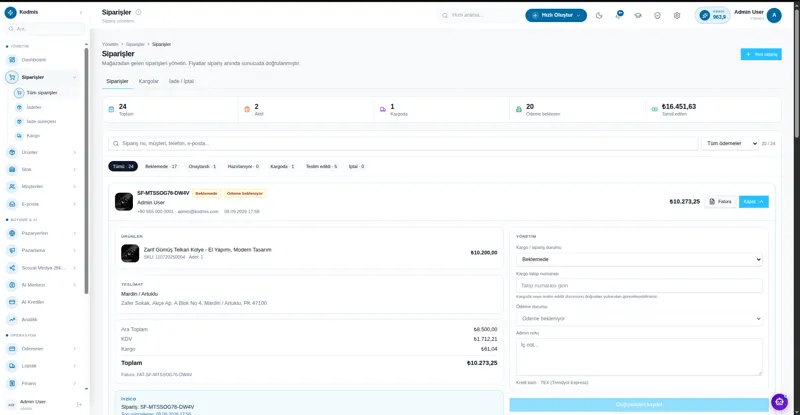Expand the Müşteriler sidebar chevron
Screen dimensions: 800x415
(x=74, y=187)
